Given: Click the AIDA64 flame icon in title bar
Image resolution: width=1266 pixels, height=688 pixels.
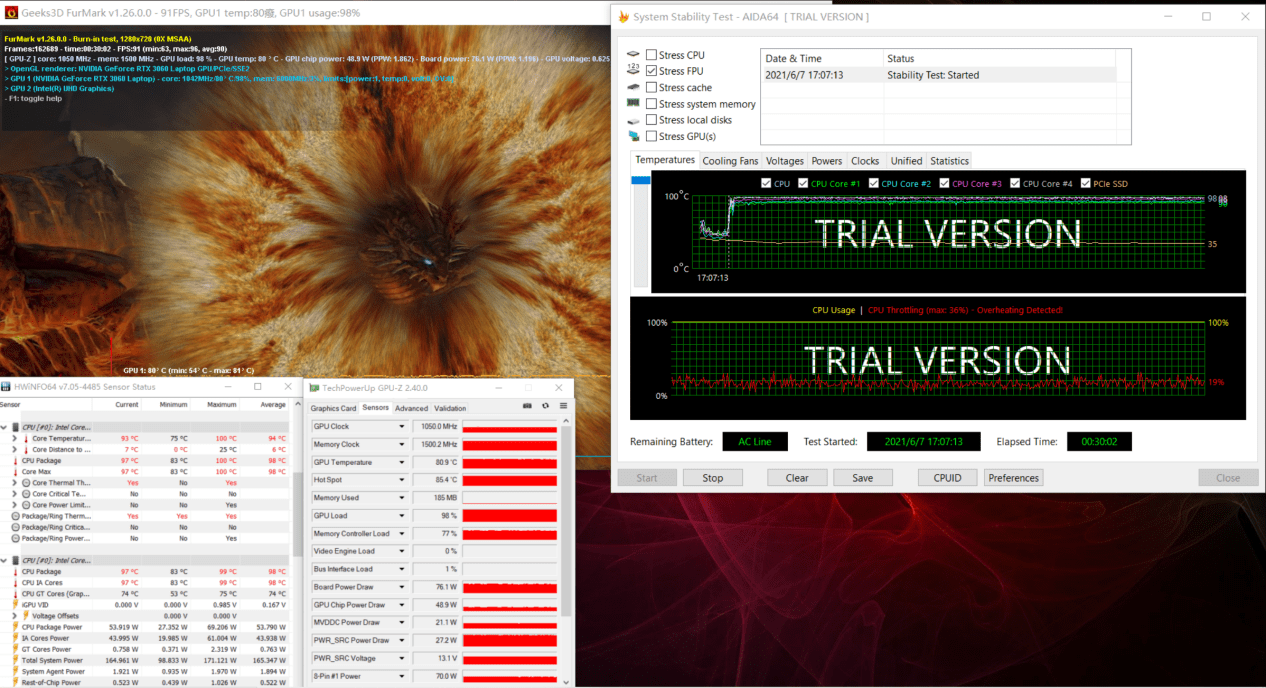Looking at the screenshot, I should point(624,17).
